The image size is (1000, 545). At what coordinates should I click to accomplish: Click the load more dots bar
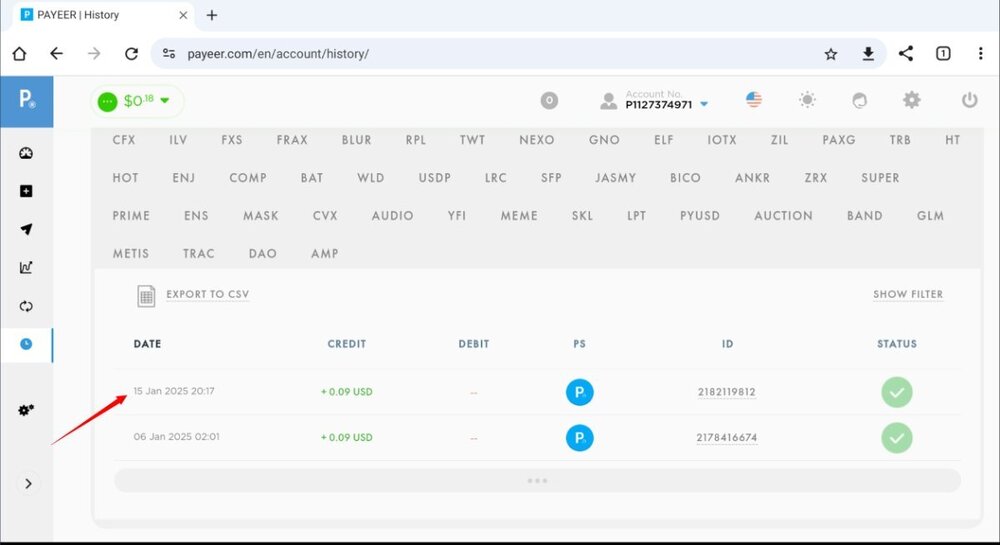537,481
